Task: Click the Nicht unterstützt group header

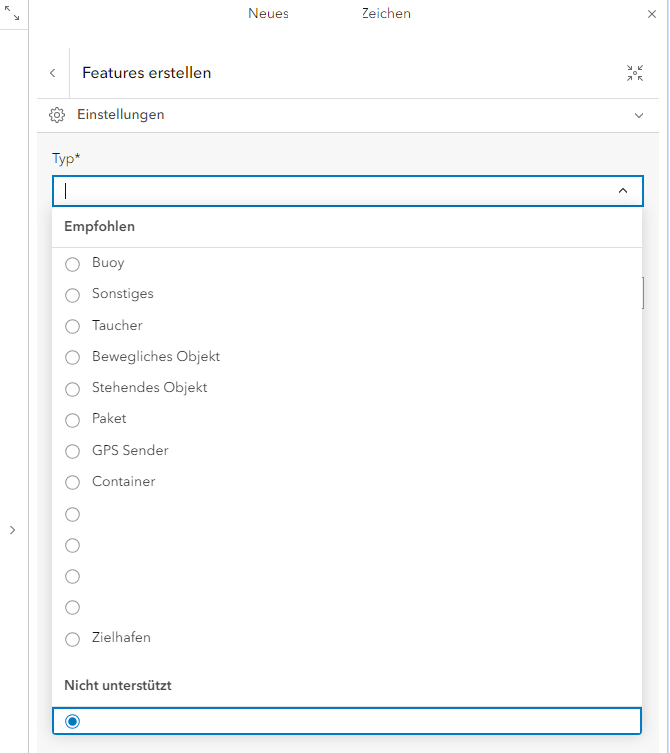Action: coord(118,685)
